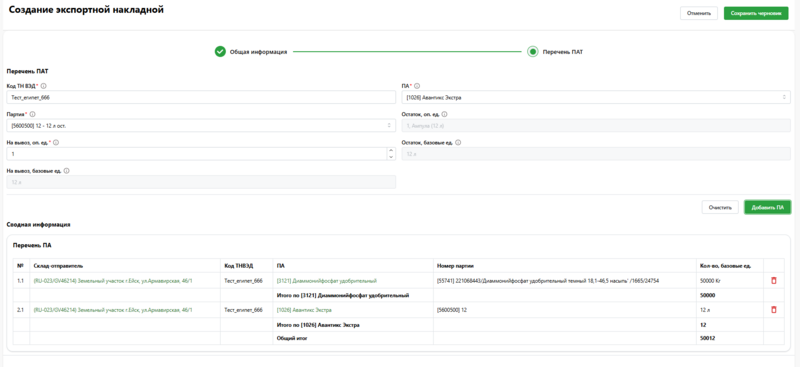Viewport: 800px width, 367px height.
Task: Click the Очистить button
Action: 720,207
